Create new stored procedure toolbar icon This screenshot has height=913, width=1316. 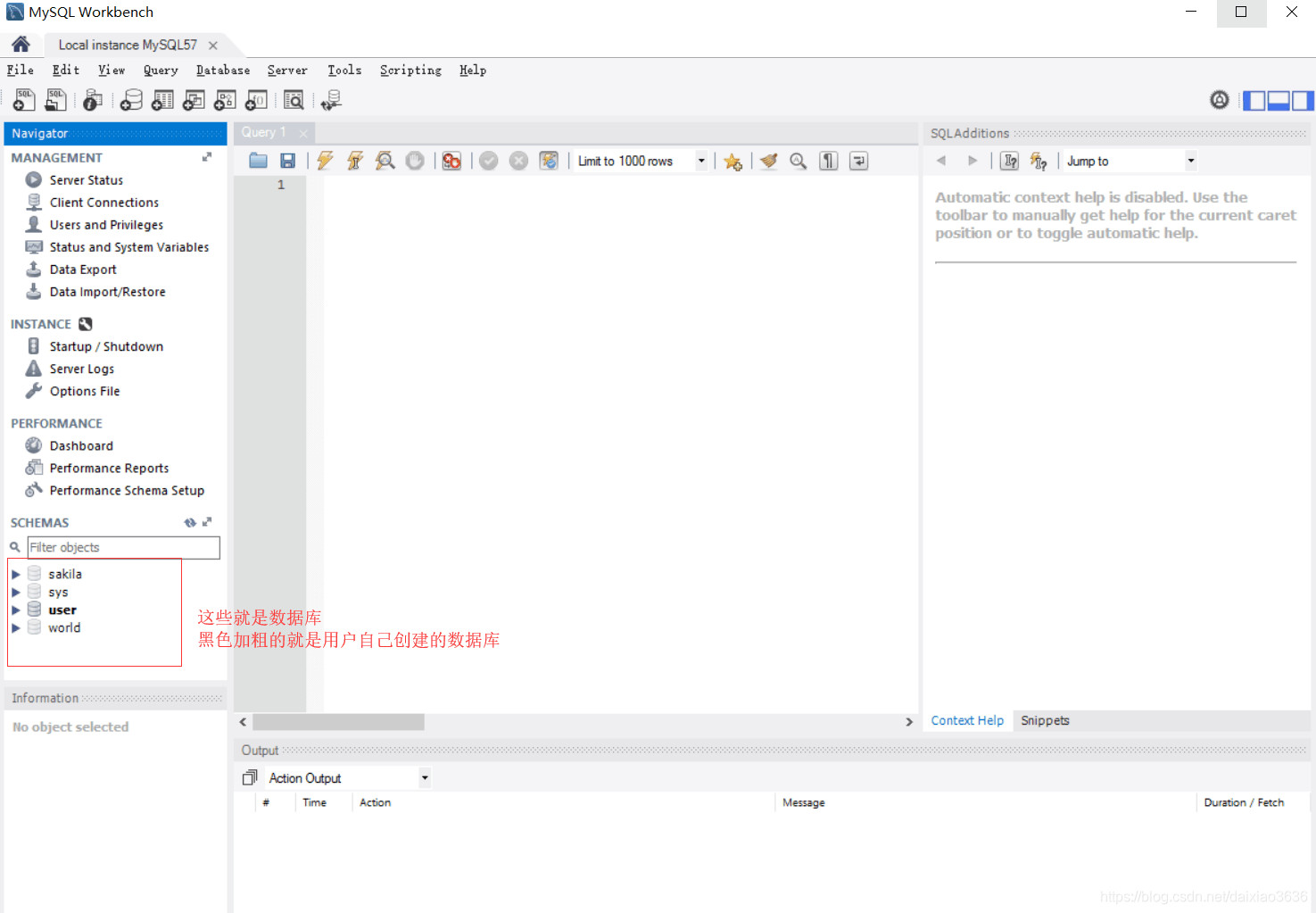(x=225, y=100)
